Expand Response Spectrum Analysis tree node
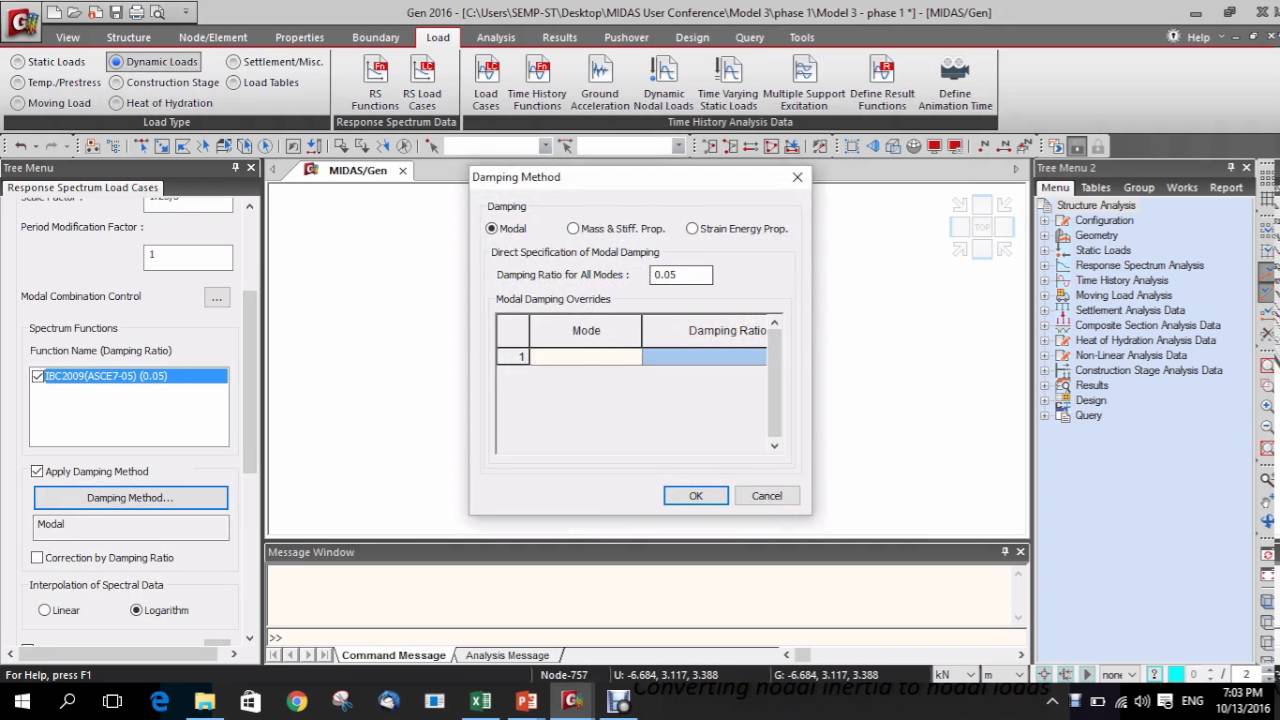Image resolution: width=1280 pixels, height=720 pixels. pos(1044,265)
